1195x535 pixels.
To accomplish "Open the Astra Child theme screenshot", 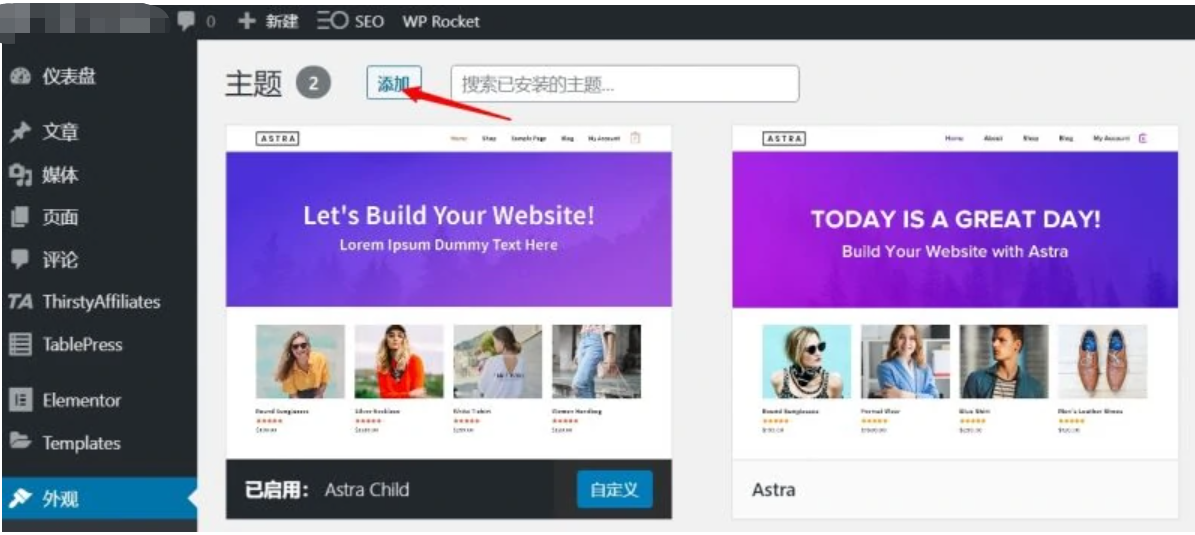I will (449, 292).
